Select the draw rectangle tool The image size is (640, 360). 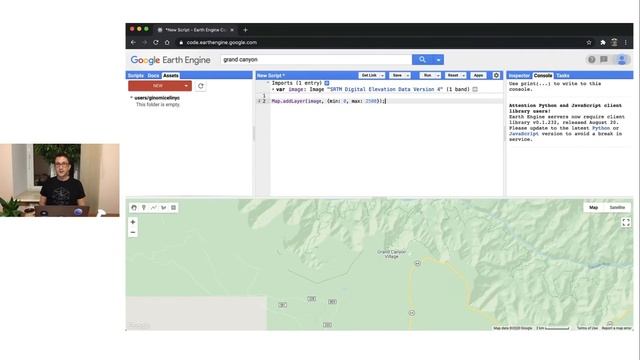(x=173, y=208)
